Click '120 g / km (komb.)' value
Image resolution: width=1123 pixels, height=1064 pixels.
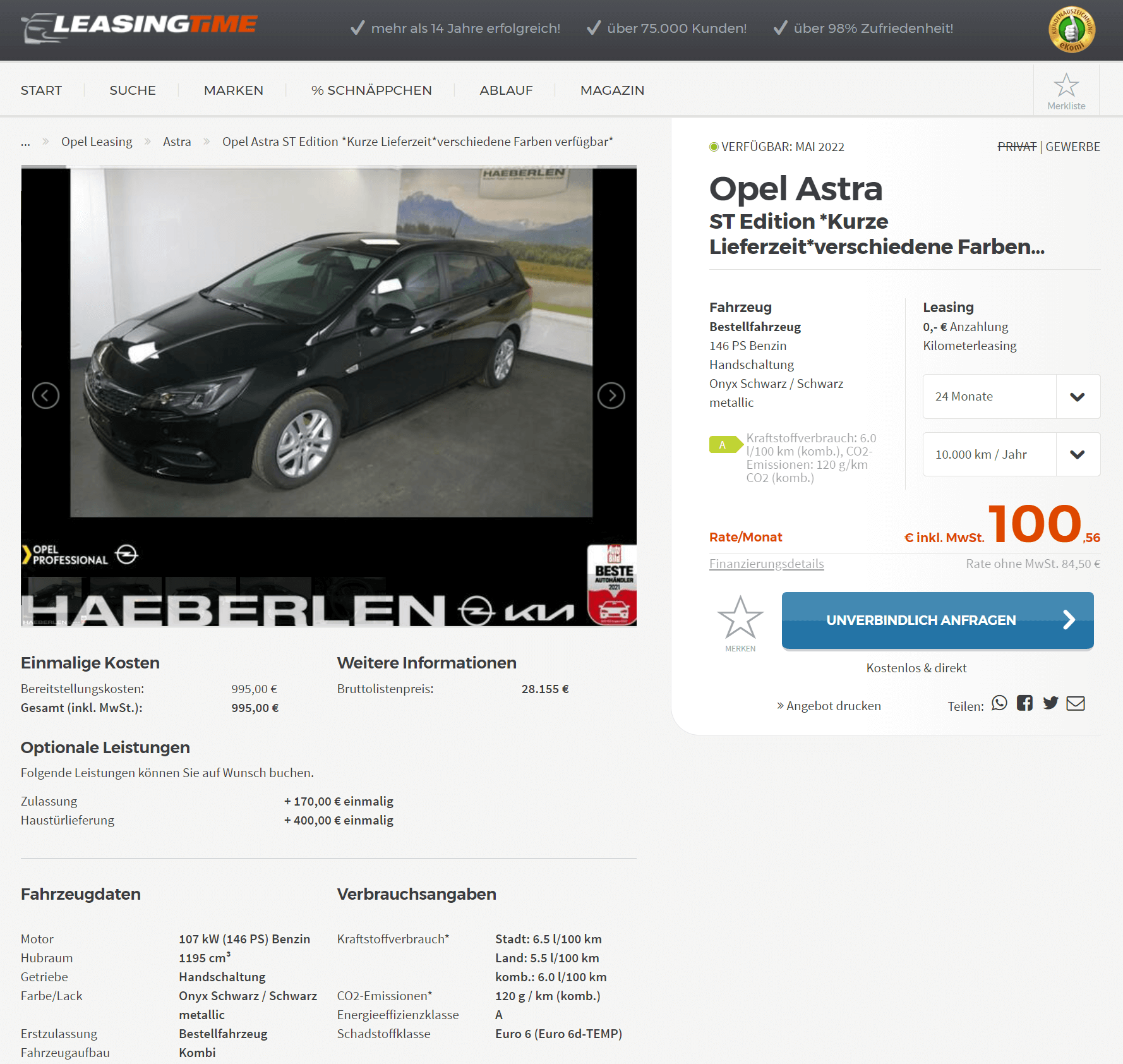pyautogui.click(x=548, y=996)
